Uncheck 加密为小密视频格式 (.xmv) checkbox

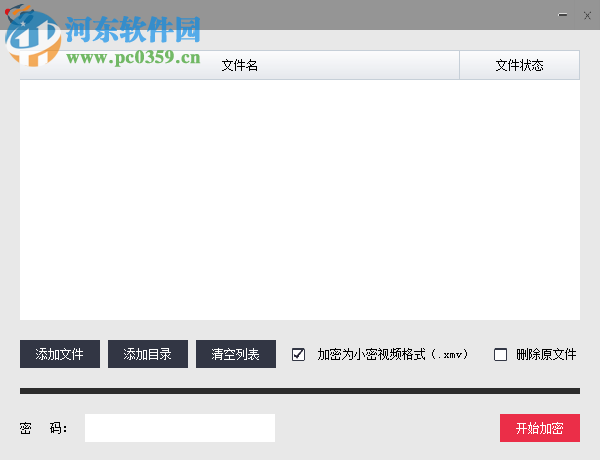point(298,354)
